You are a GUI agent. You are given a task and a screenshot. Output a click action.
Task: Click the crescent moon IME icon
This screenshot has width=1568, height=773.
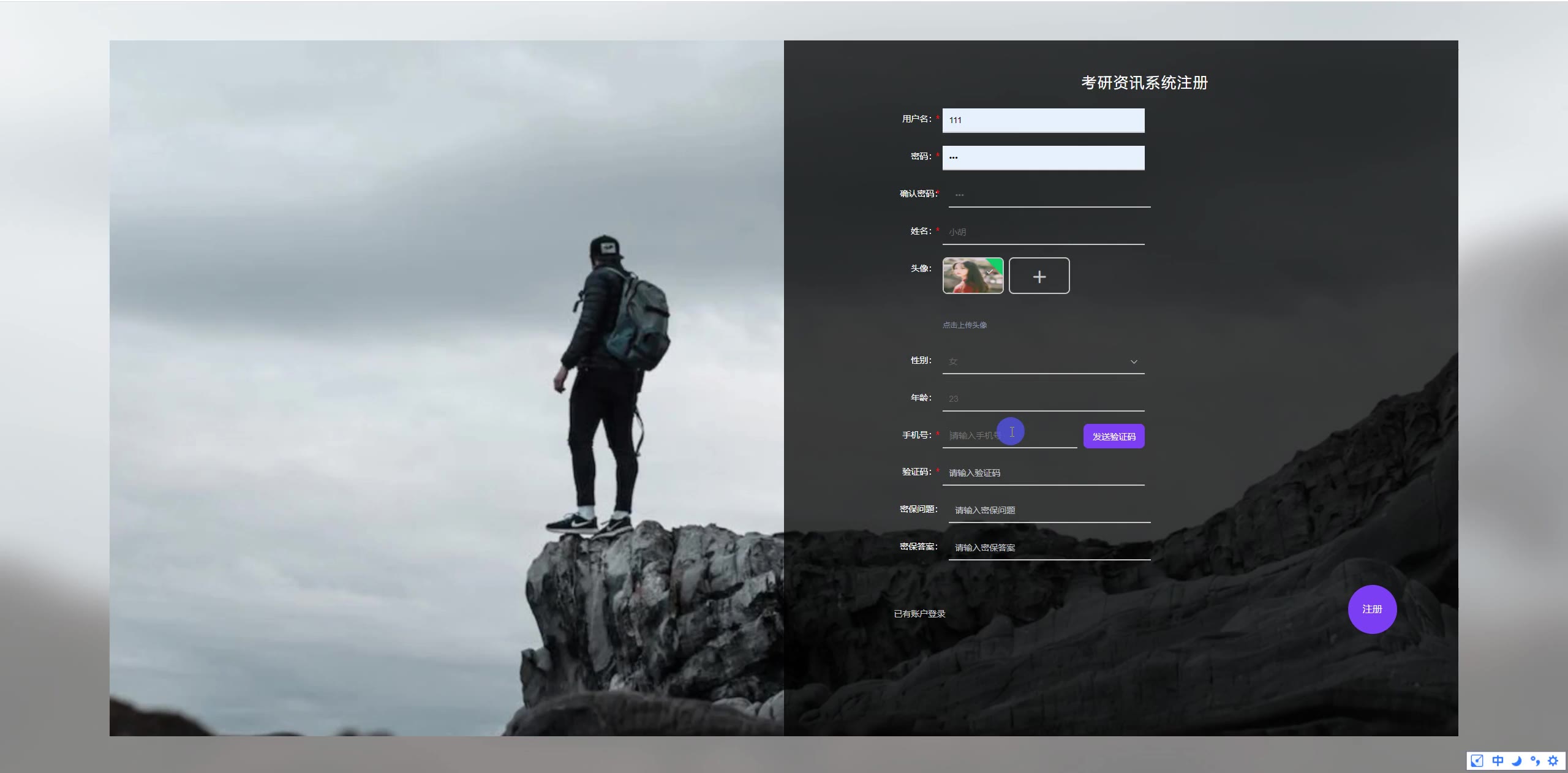click(1517, 761)
